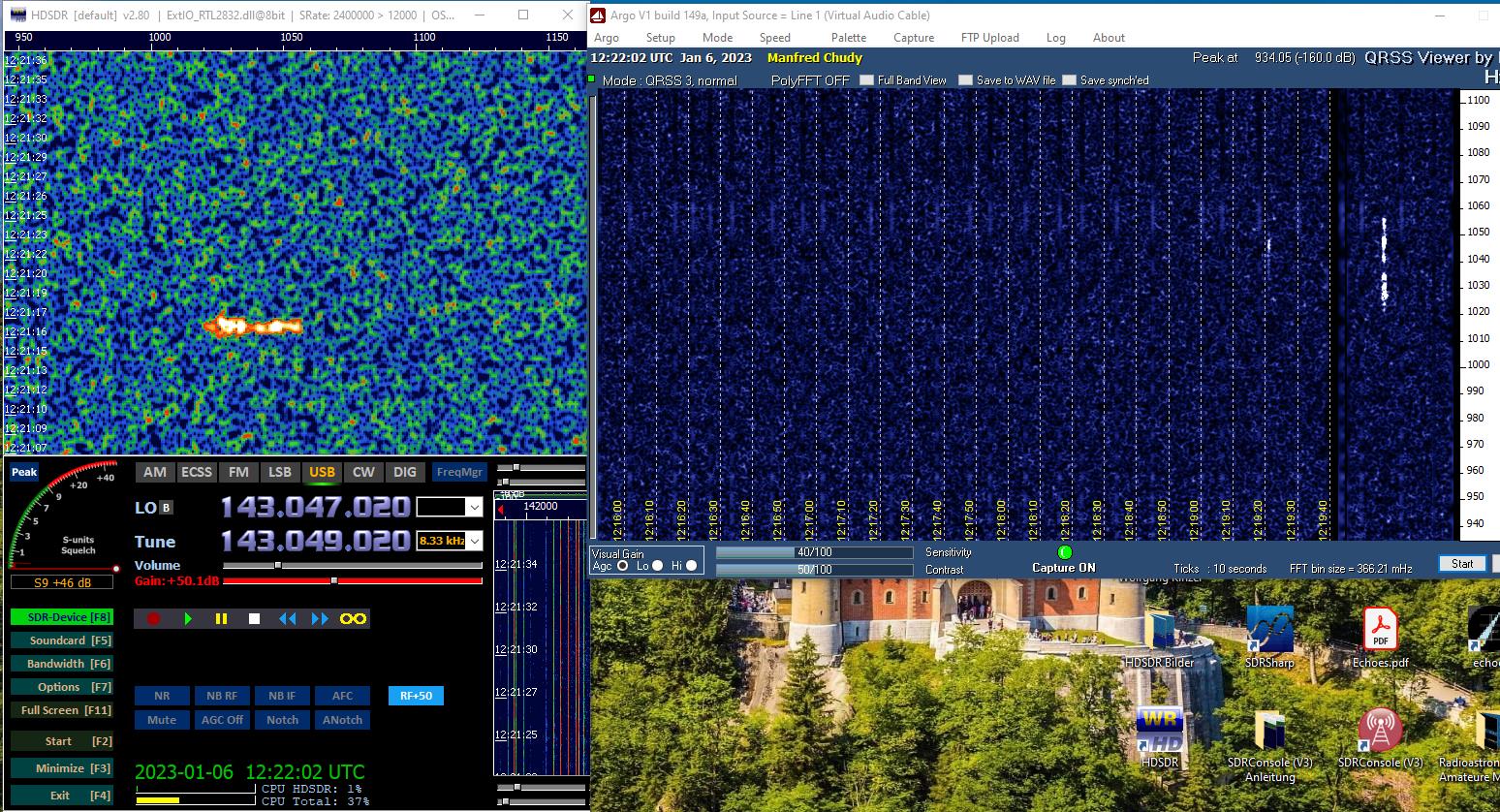
Task: Click the Peak indicator on the S-meter
Action: click(24, 473)
